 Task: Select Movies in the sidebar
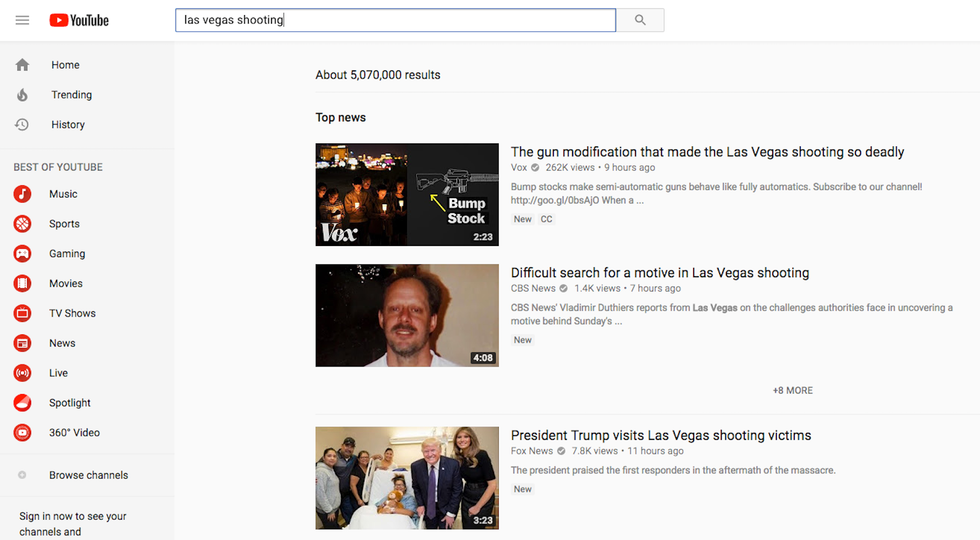coord(66,284)
